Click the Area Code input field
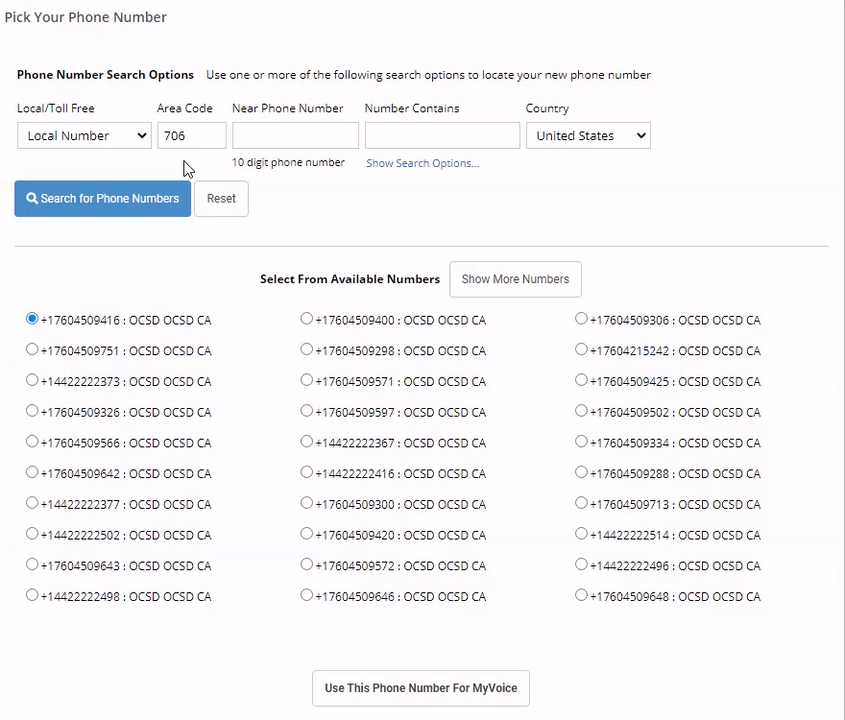Viewport: 845px width, 720px height. [191, 136]
